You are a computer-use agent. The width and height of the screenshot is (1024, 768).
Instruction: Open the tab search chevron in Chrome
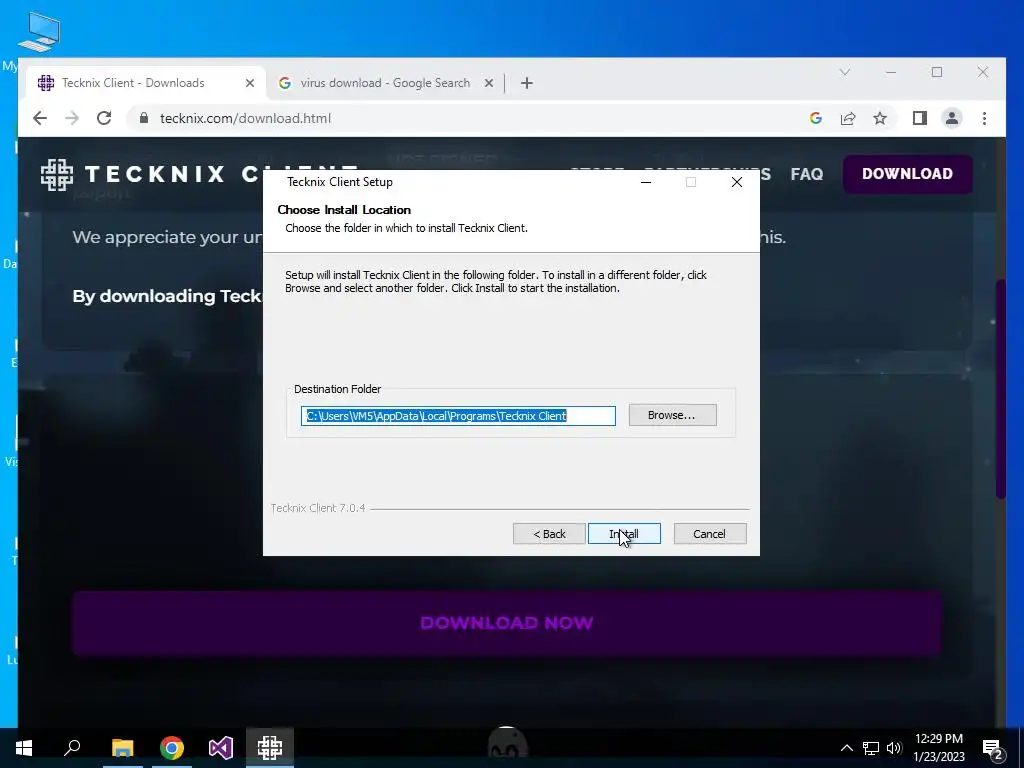[x=845, y=72]
